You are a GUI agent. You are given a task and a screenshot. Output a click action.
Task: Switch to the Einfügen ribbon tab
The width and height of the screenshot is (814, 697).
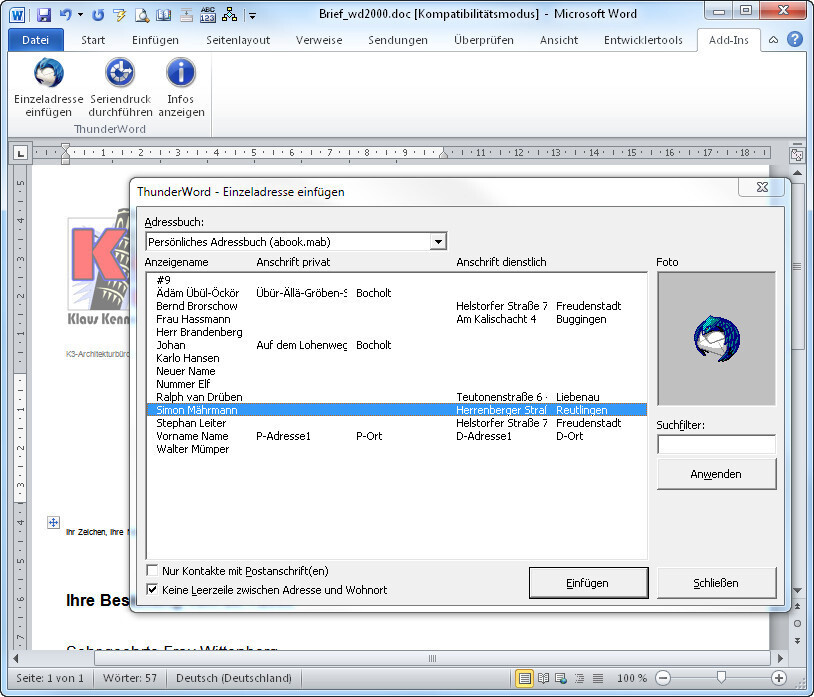pyautogui.click(x=155, y=40)
